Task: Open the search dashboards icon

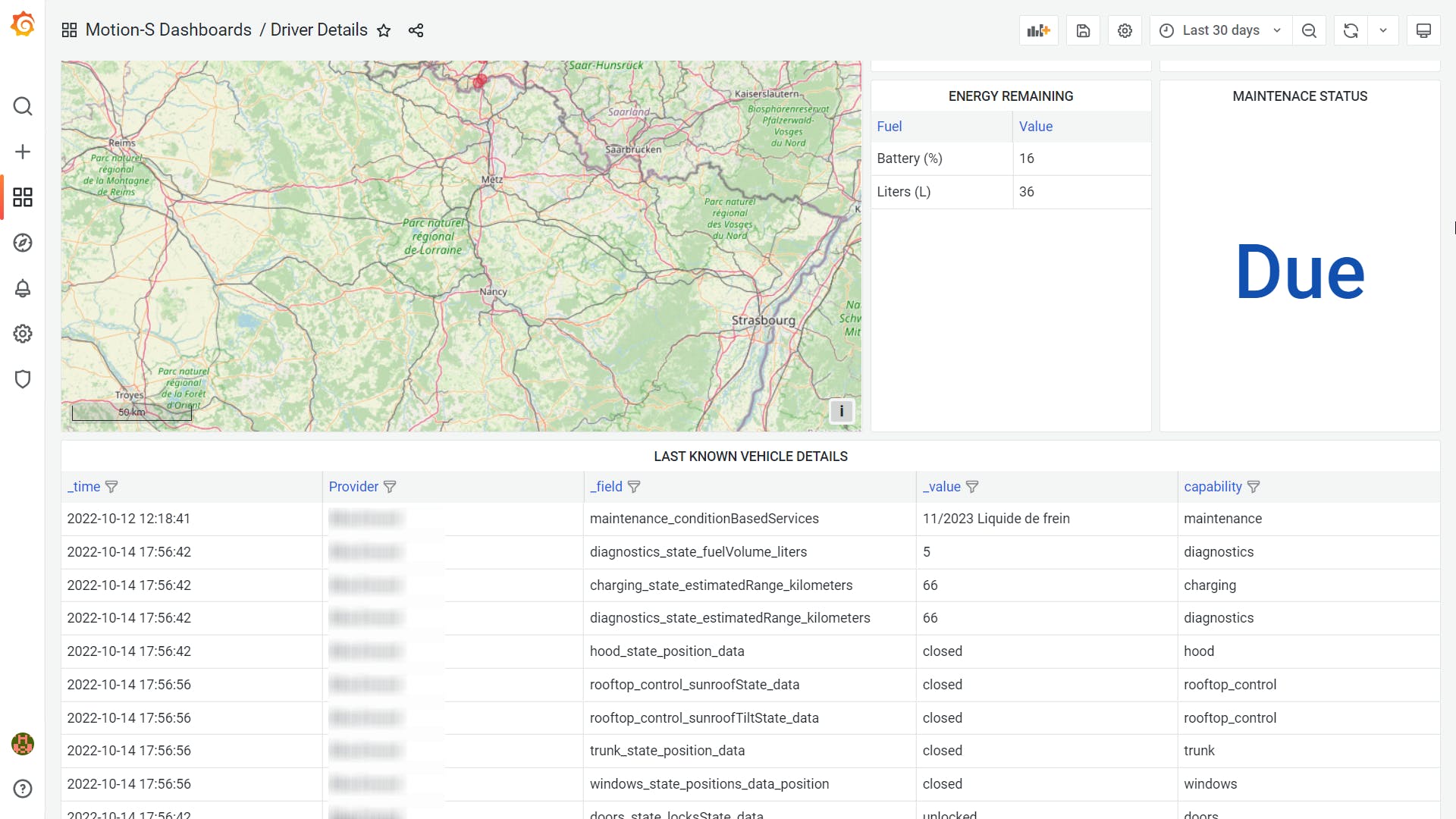Action: [x=23, y=106]
